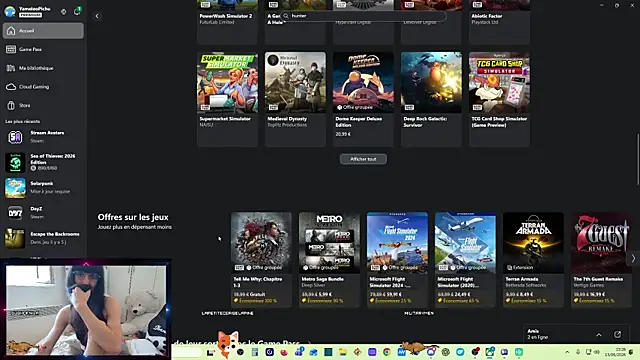This screenshot has width=640, height=360.
Task: Open Game Pass in the sidebar
Action: [x=43, y=49]
